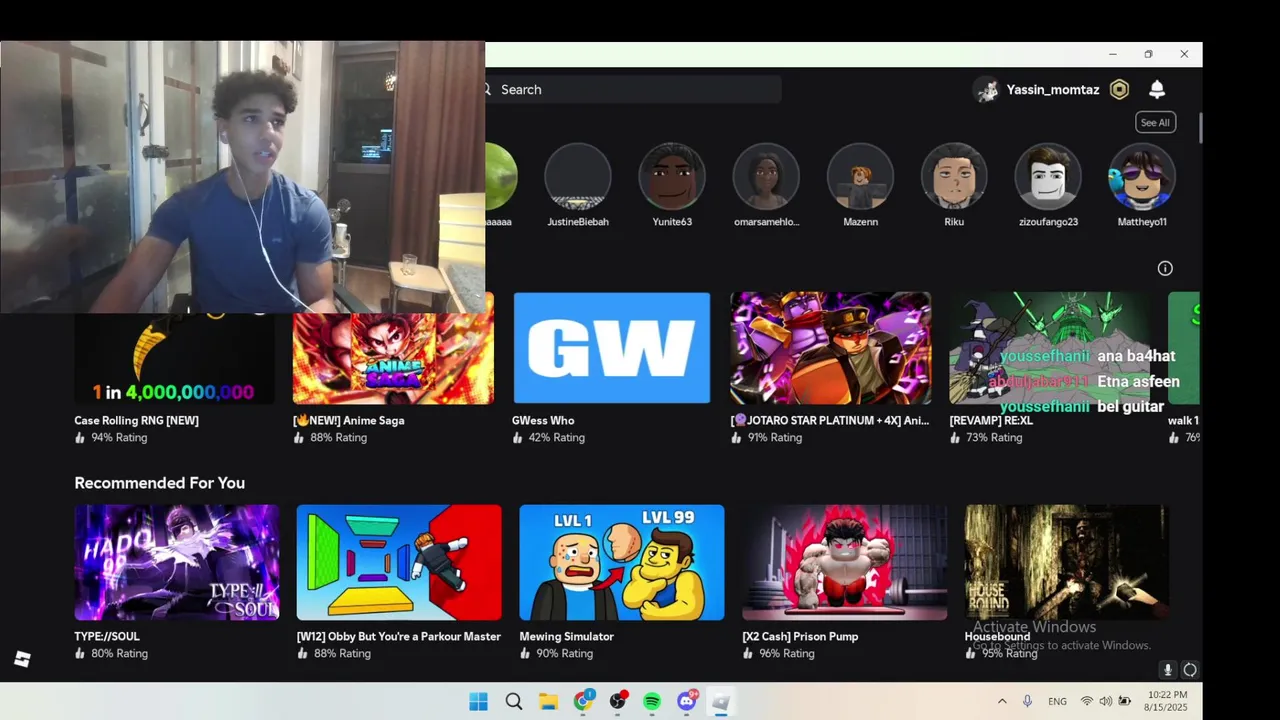Click the info circle icon above game row
This screenshot has height=720, width=1280.
point(1165,268)
